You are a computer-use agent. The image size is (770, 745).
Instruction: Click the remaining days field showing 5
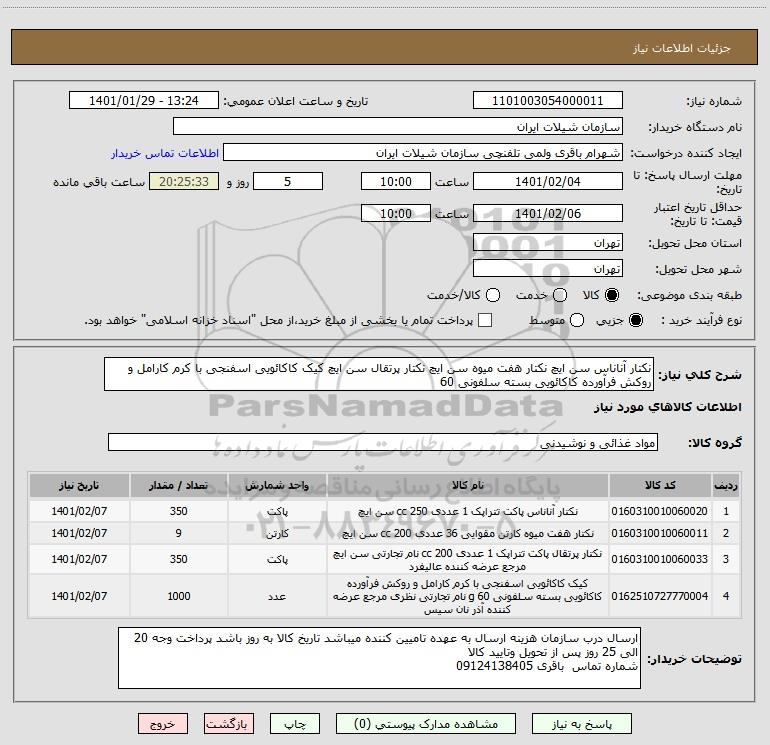(x=288, y=181)
